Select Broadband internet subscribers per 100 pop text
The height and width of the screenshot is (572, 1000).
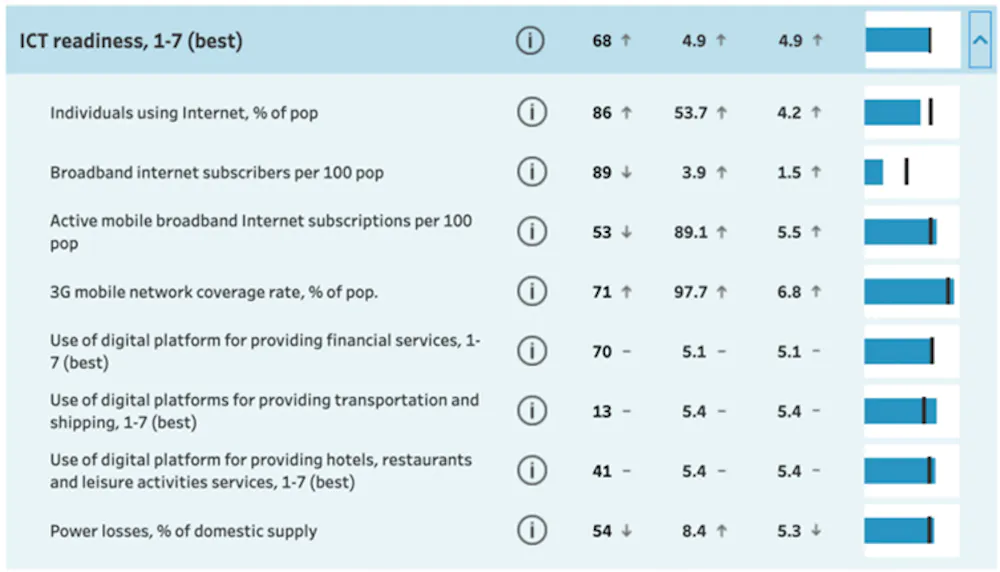click(217, 172)
